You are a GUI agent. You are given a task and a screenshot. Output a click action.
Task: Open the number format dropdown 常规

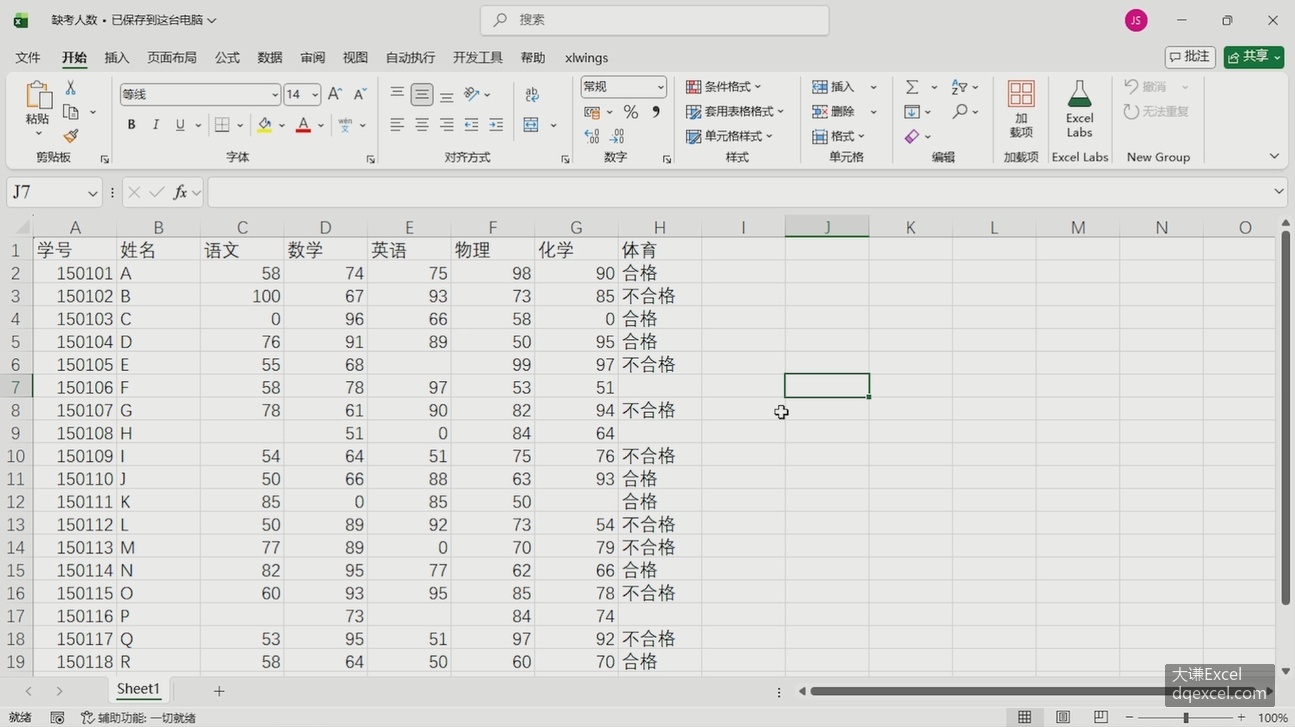pos(660,87)
